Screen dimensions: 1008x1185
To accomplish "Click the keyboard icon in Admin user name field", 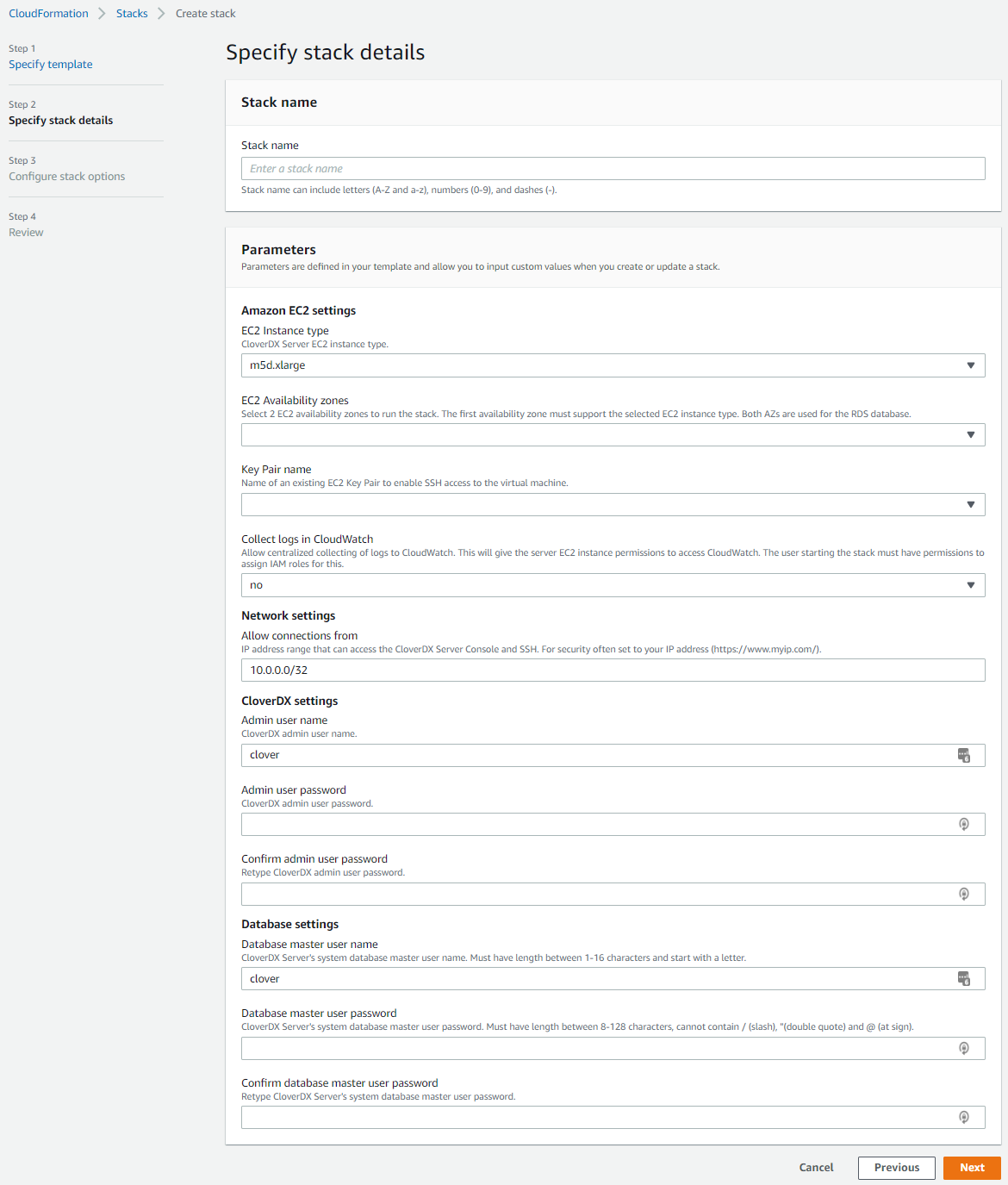I will [963, 755].
